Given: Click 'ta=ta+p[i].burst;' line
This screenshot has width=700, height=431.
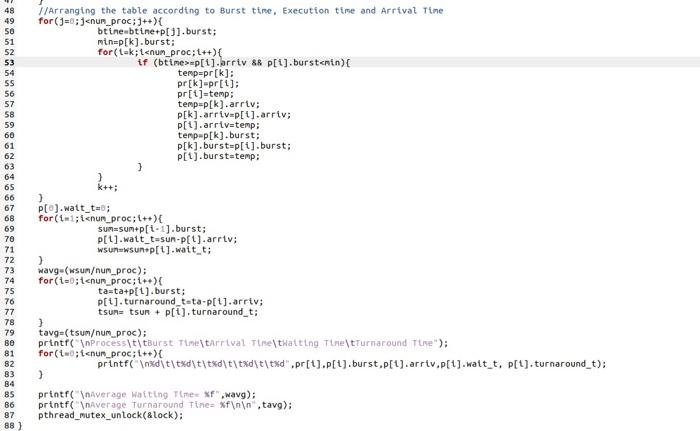Looking at the screenshot, I should 142,291.
